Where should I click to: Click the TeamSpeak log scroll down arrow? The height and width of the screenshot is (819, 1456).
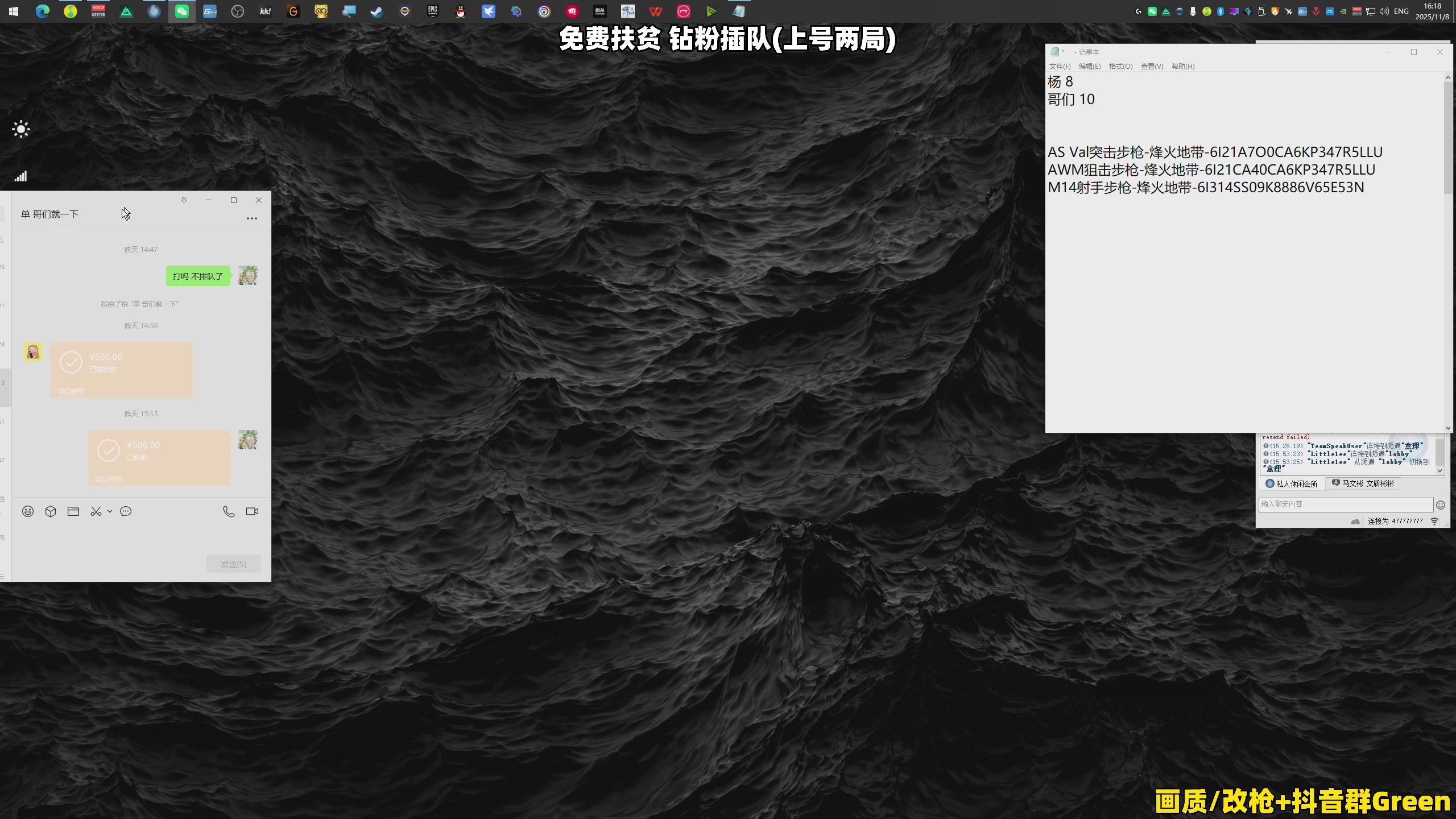click(x=1440, y=470)
